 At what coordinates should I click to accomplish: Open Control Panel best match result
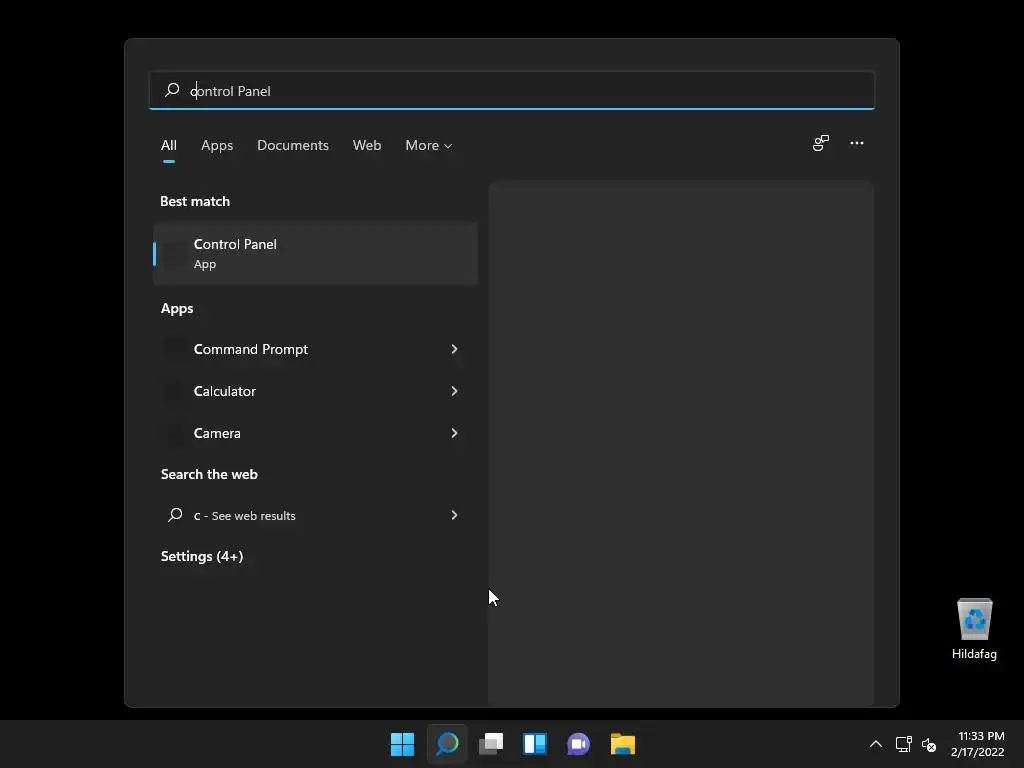click(315, 253)
